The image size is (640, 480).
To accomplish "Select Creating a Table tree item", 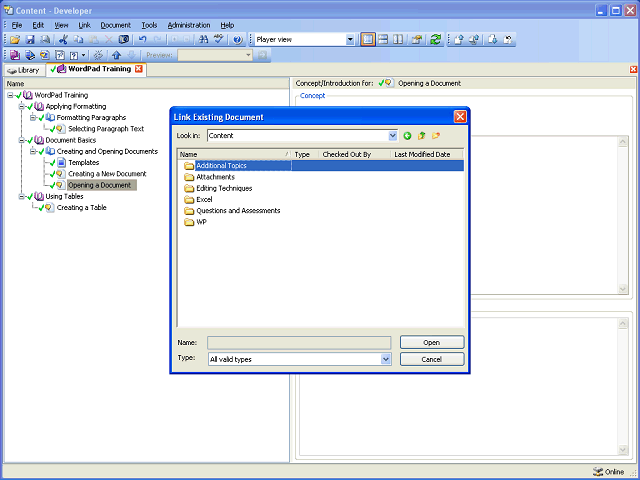I will pos(81,208).
